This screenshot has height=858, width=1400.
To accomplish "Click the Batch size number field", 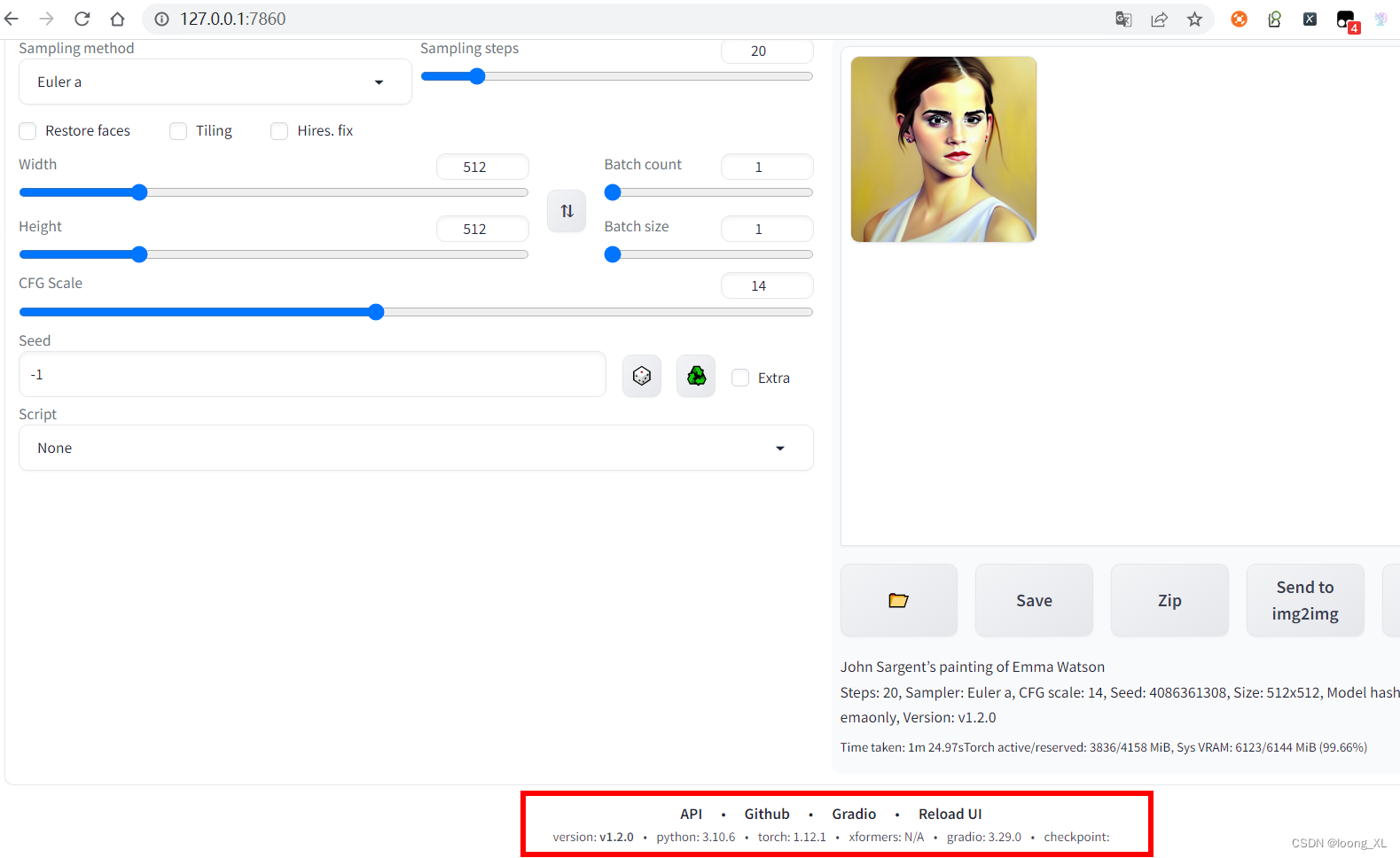I will [x=767, y=229].
